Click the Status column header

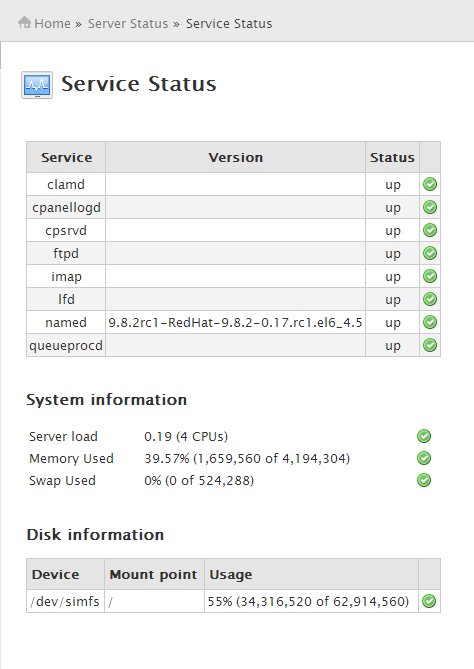(x=392, y=157)
